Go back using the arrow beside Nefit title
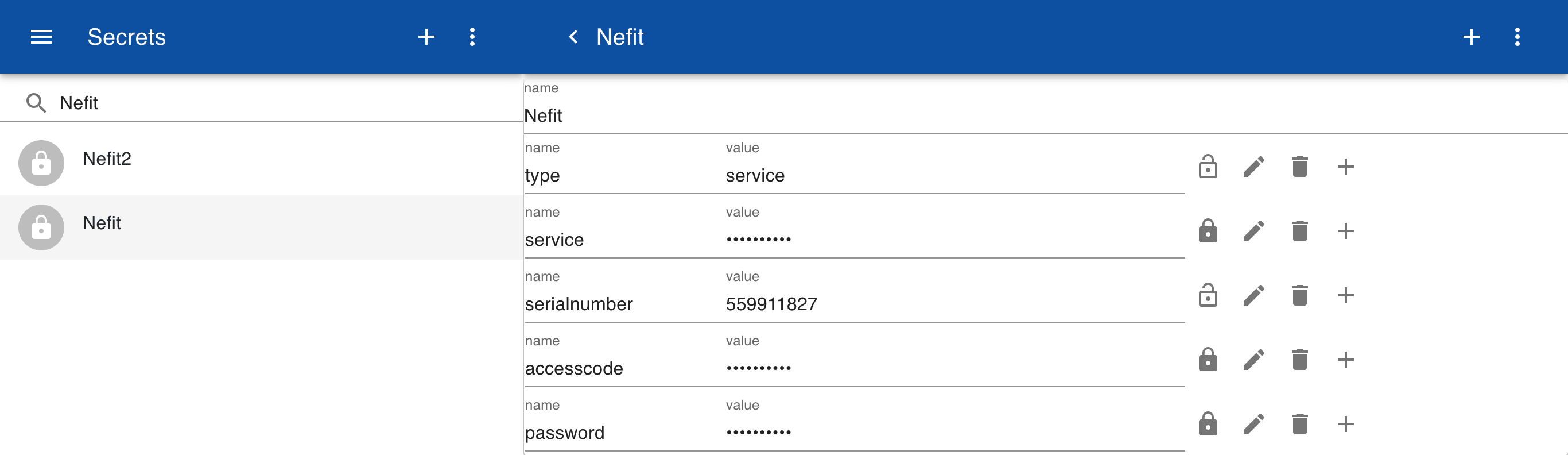 pyautogui.click(x=573, y=37)
